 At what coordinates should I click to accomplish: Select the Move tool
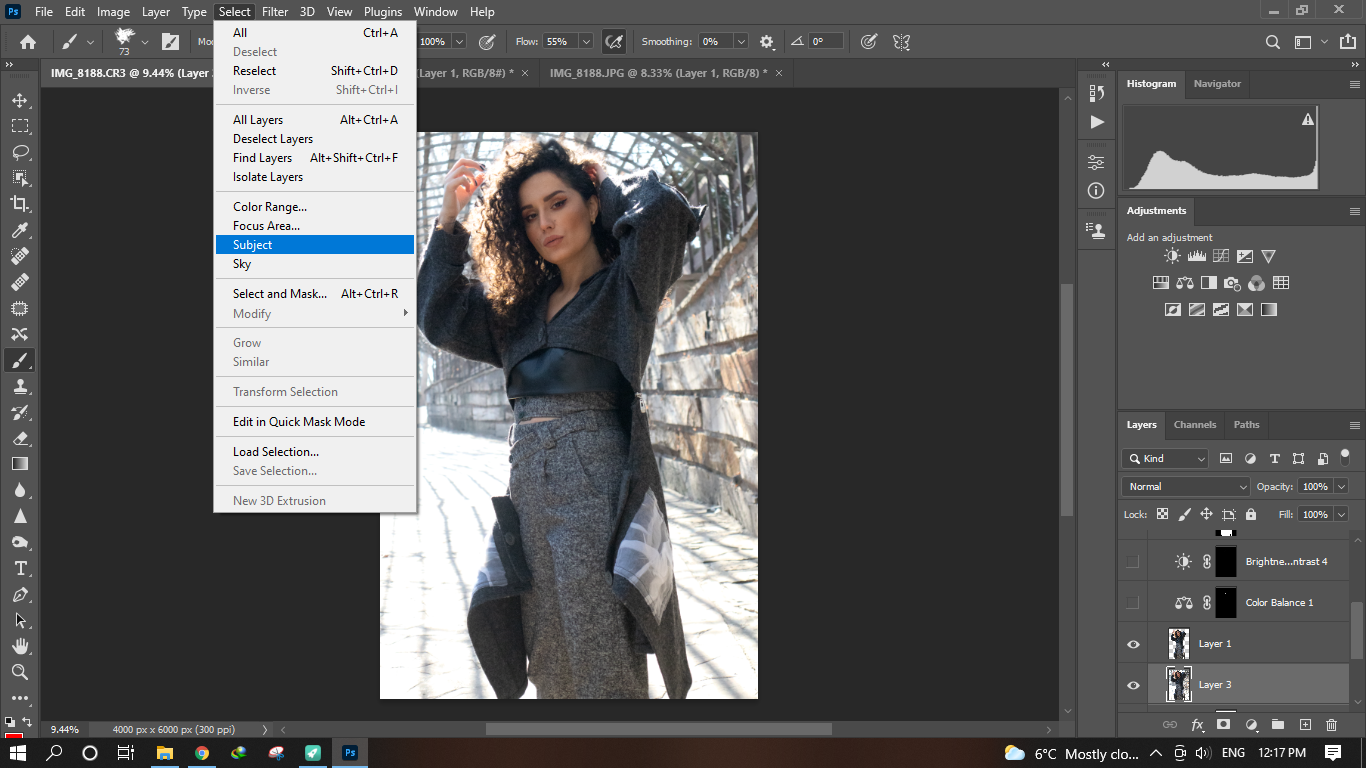20,100
